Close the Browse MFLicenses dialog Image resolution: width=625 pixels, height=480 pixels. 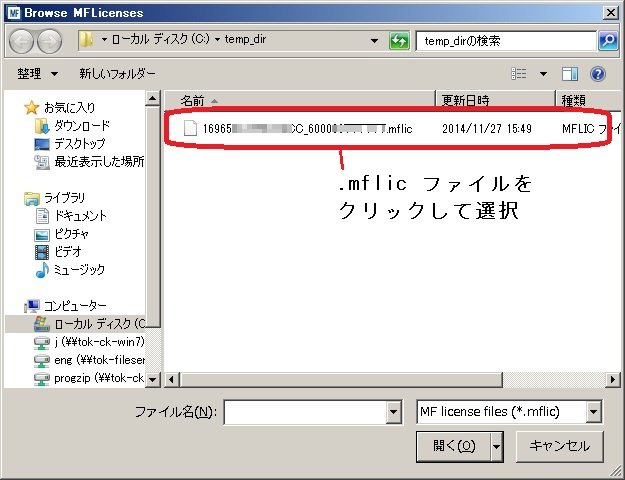611,13
